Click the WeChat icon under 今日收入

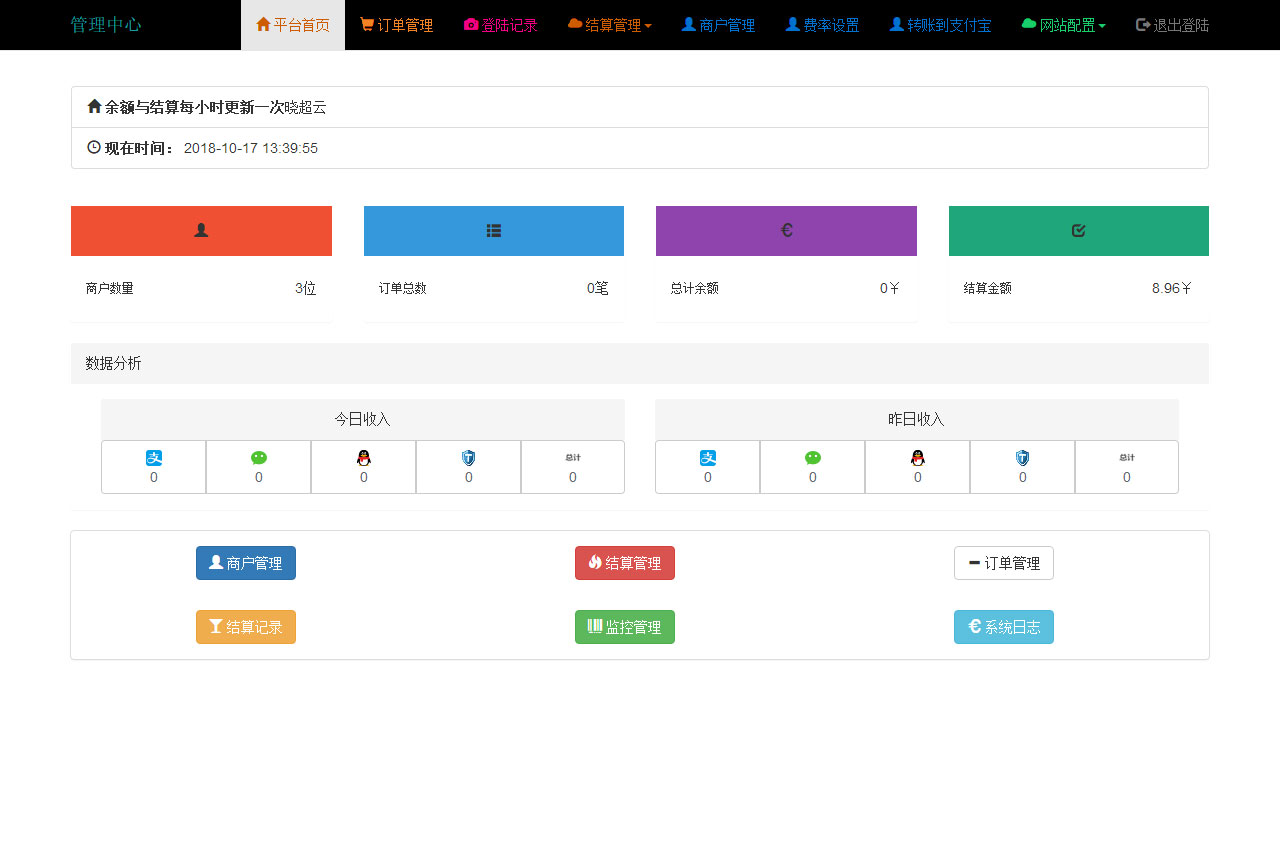258,458
